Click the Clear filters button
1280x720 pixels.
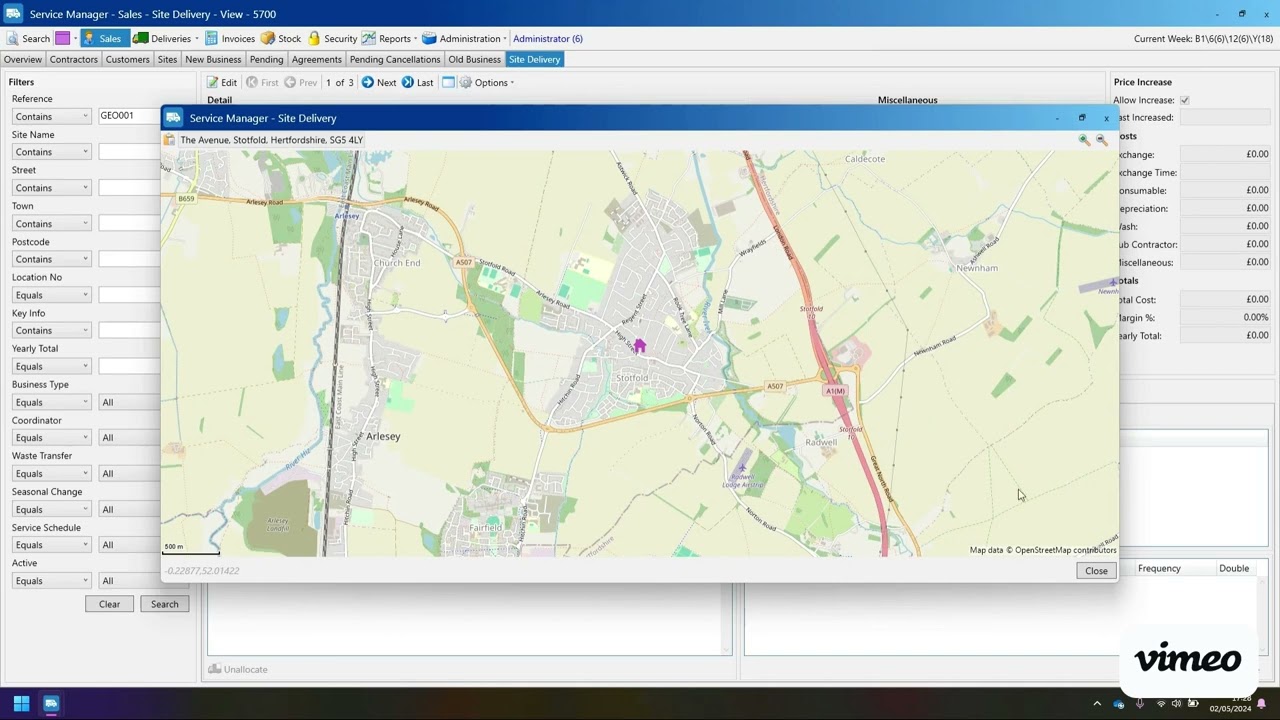110,604
